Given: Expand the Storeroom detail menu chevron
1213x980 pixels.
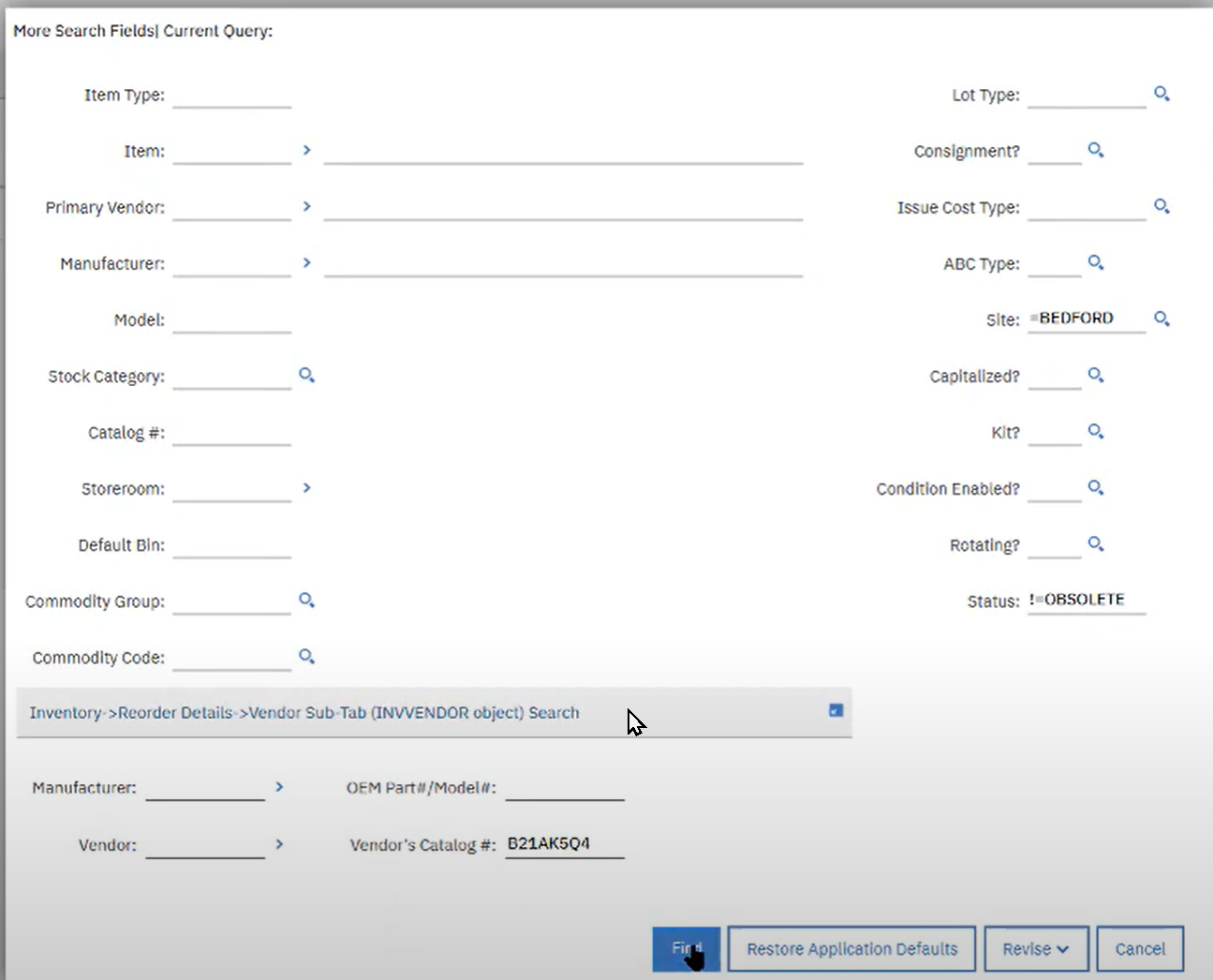Looking at the screenshot, I should coord(306,488).
